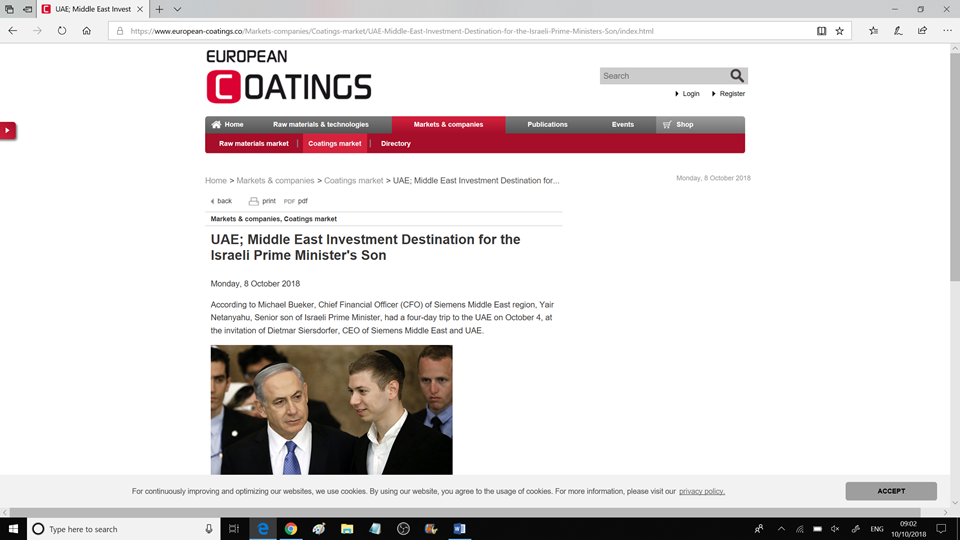Click the horizontal page scrollbar
The height and width of the screenshot is (540, 960).
pos(465,512)
